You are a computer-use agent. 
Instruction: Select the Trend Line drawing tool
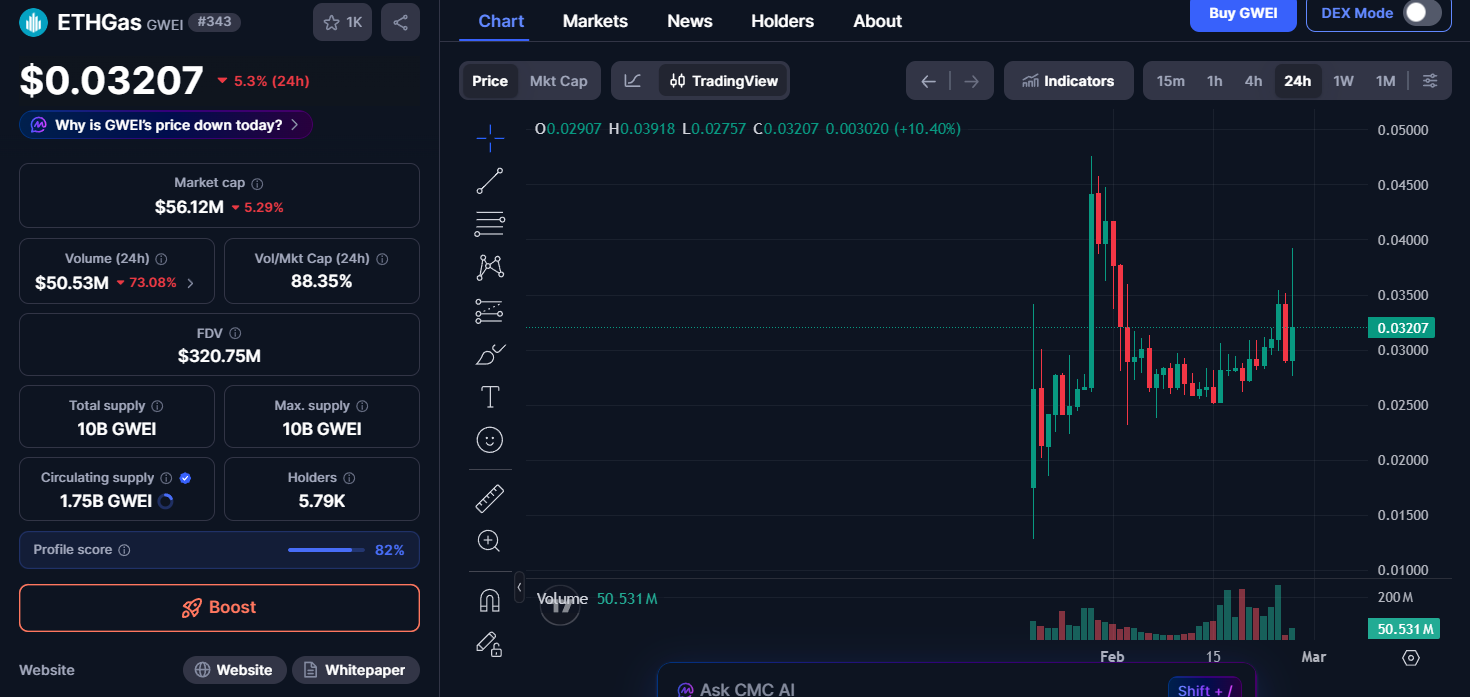coord(490,181)
